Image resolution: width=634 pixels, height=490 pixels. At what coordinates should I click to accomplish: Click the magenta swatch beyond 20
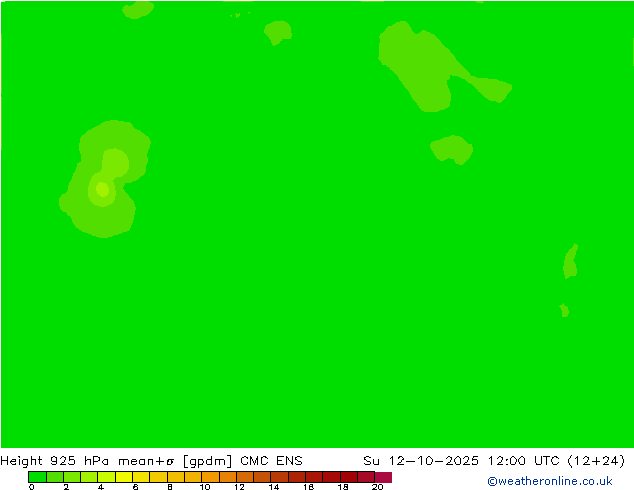[x=383, y=477]
